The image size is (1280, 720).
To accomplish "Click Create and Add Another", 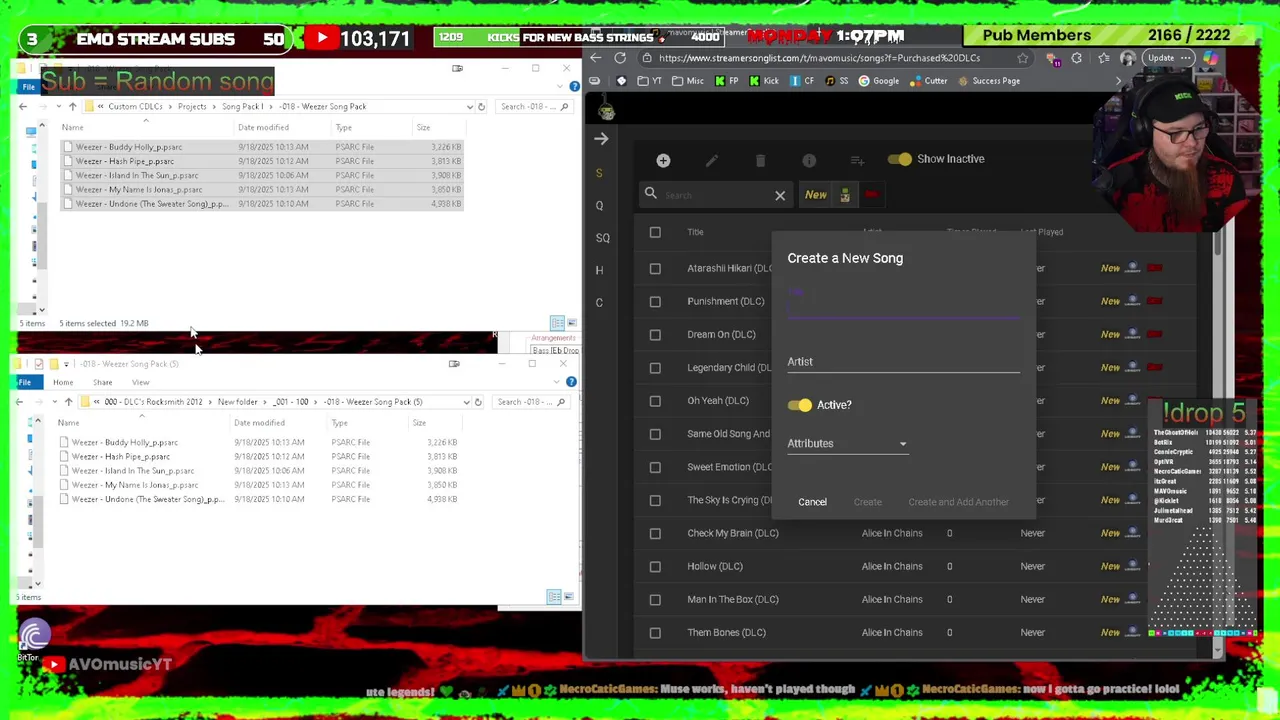I will pos(958,502).
